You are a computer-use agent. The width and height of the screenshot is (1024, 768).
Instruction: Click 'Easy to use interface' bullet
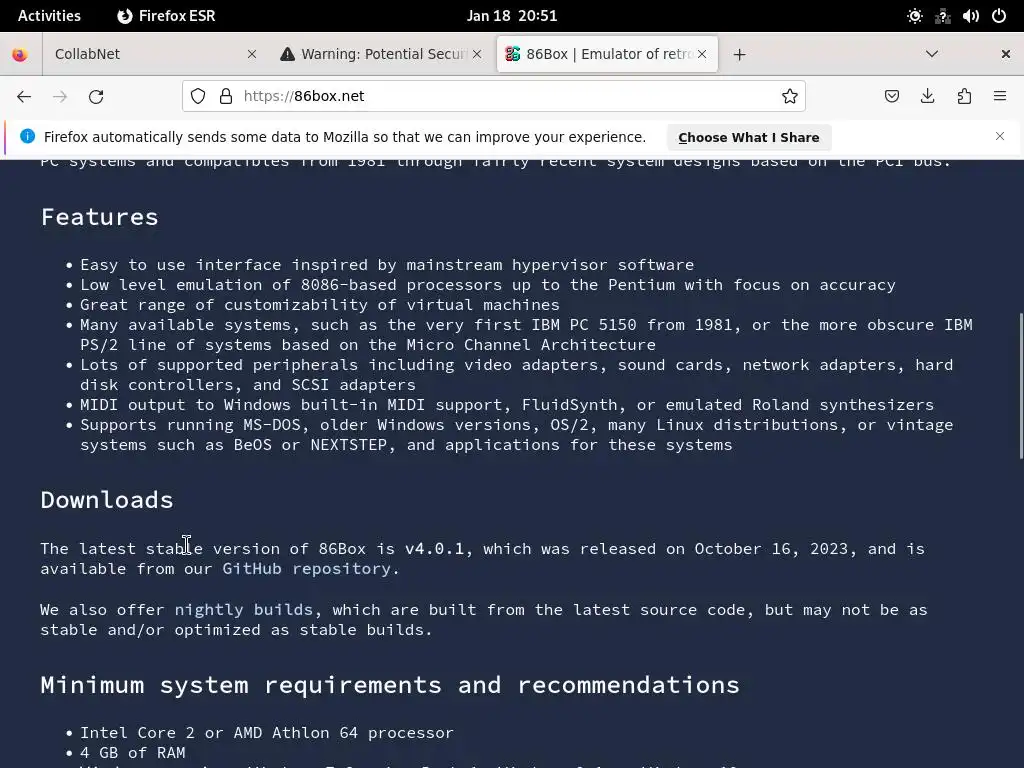[x=387, y=264]
